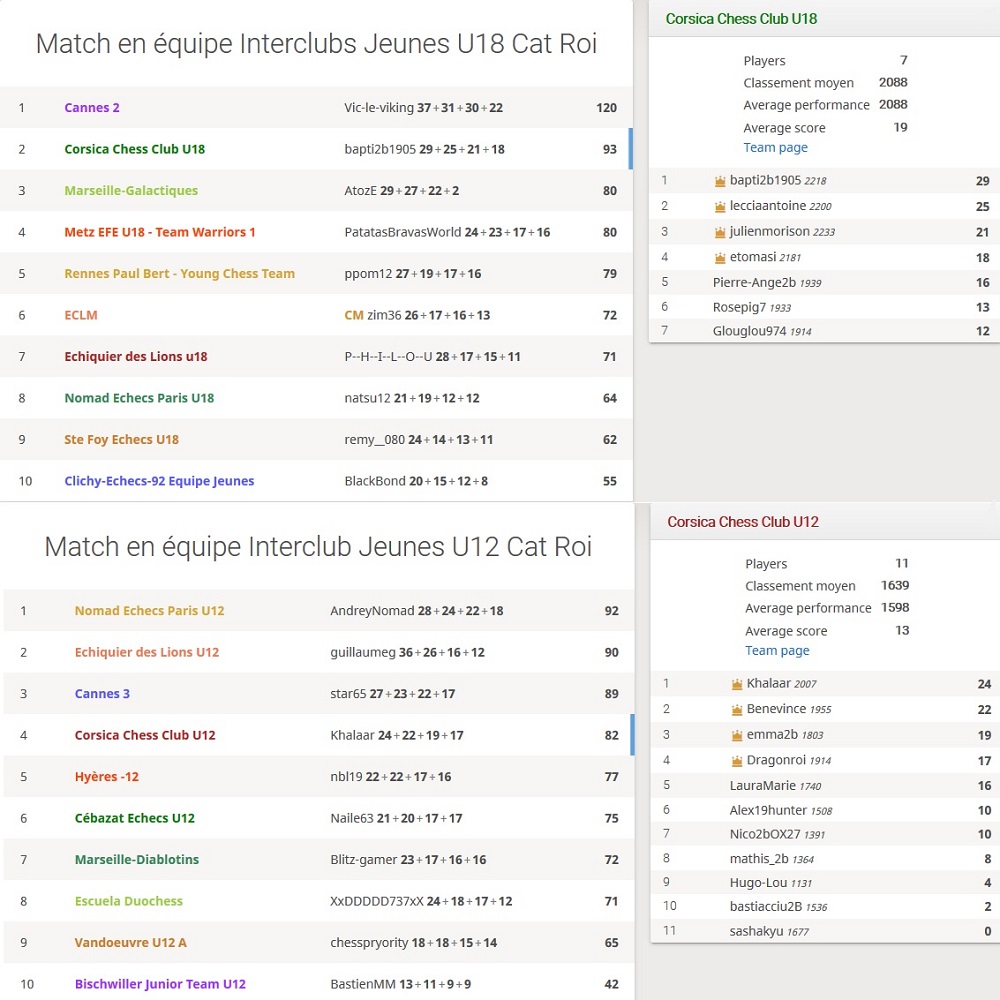This screenshot has height=1000, width=1000.
Task: Click crown icon next to Dragonroi
Action: coord(737,761)
